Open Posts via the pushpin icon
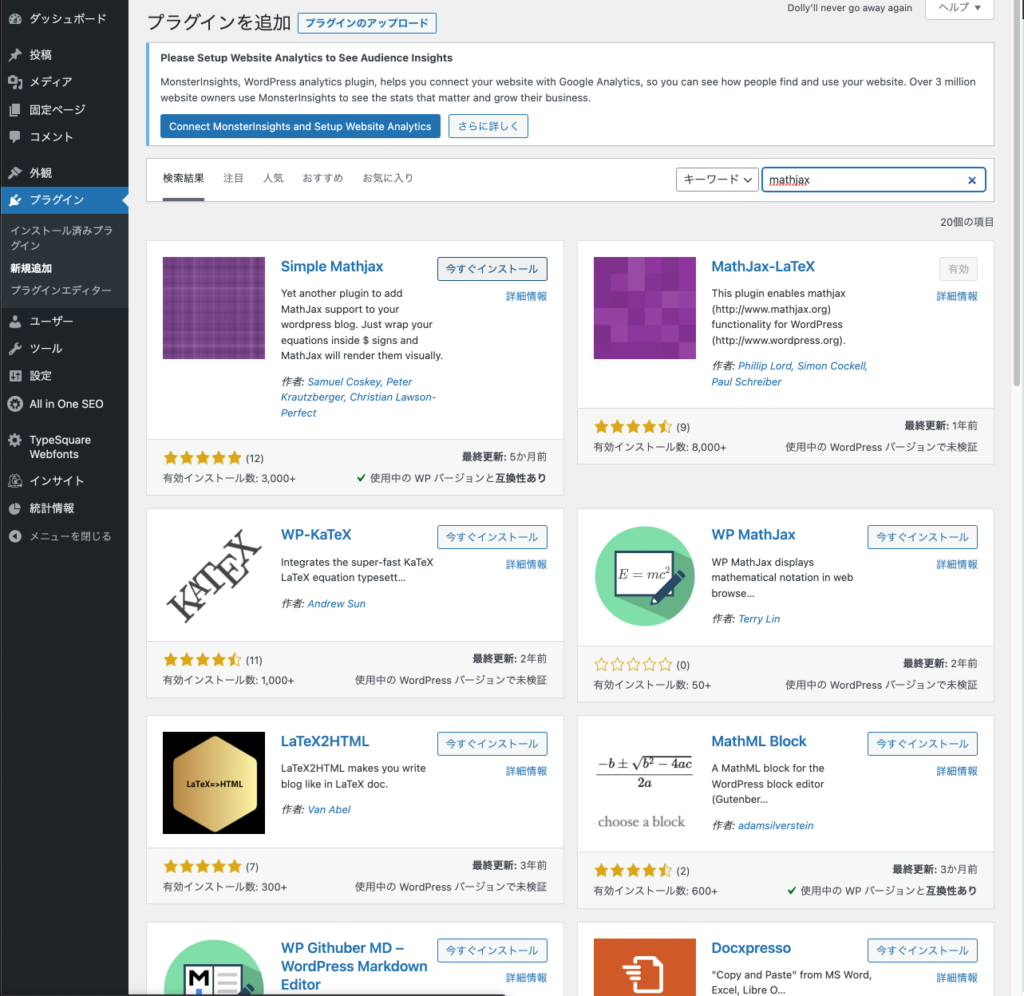The image size is (1024, 996). [x=15, y=55]
